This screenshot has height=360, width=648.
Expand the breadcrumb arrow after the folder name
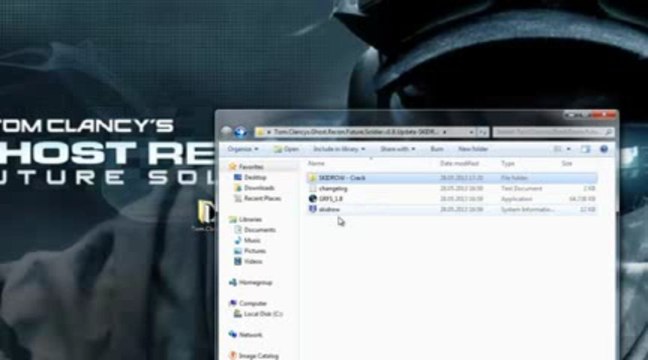[x=445, y=132]
